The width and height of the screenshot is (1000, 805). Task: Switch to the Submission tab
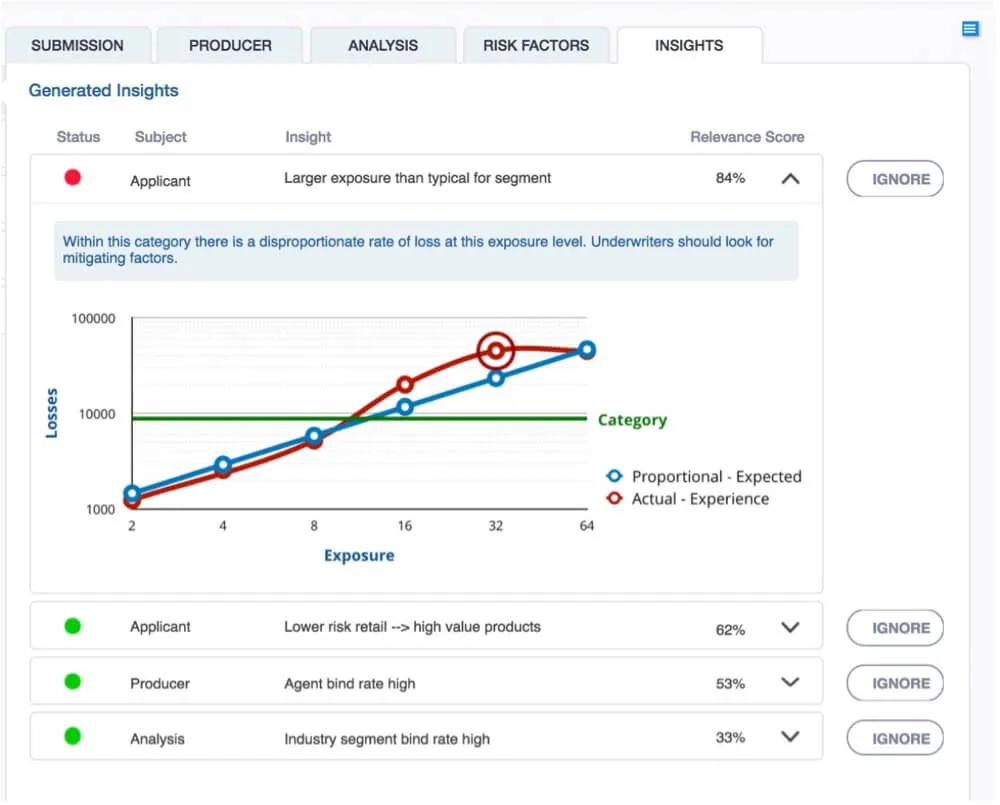pyautogui.click(x=77, y=46)
